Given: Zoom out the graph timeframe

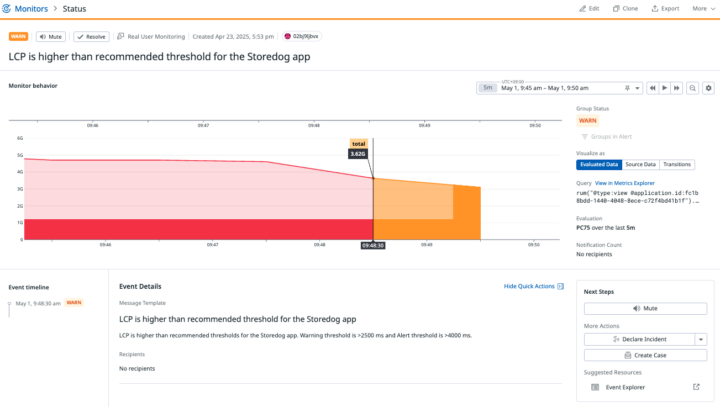Looking at the screenshot, I should click(x=693, y=88).
